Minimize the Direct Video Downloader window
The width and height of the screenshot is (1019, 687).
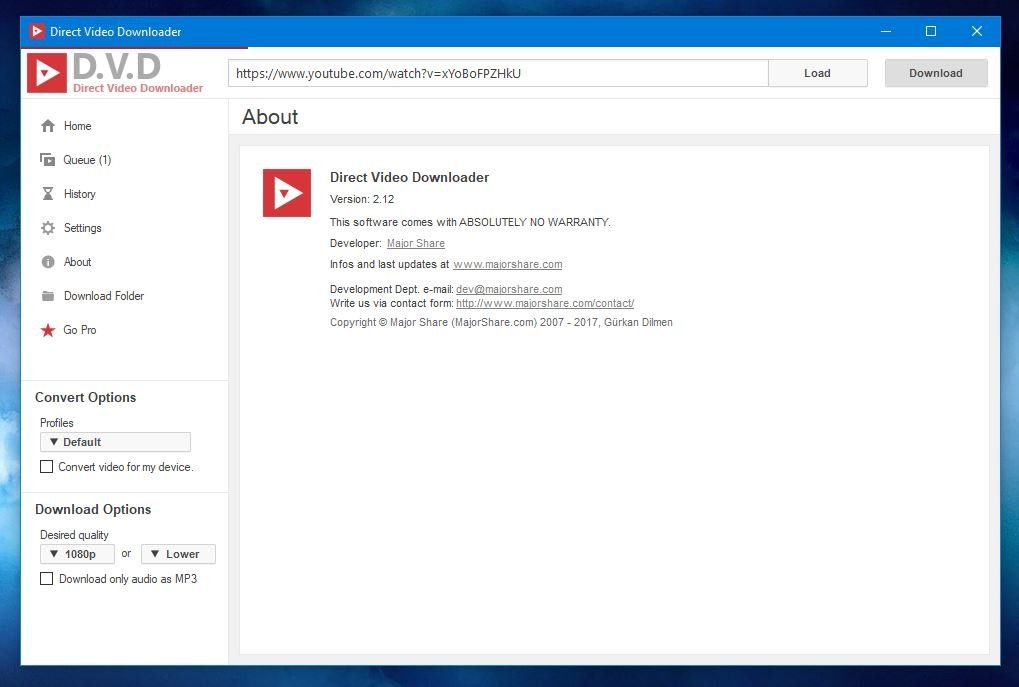tap(886, 31)
